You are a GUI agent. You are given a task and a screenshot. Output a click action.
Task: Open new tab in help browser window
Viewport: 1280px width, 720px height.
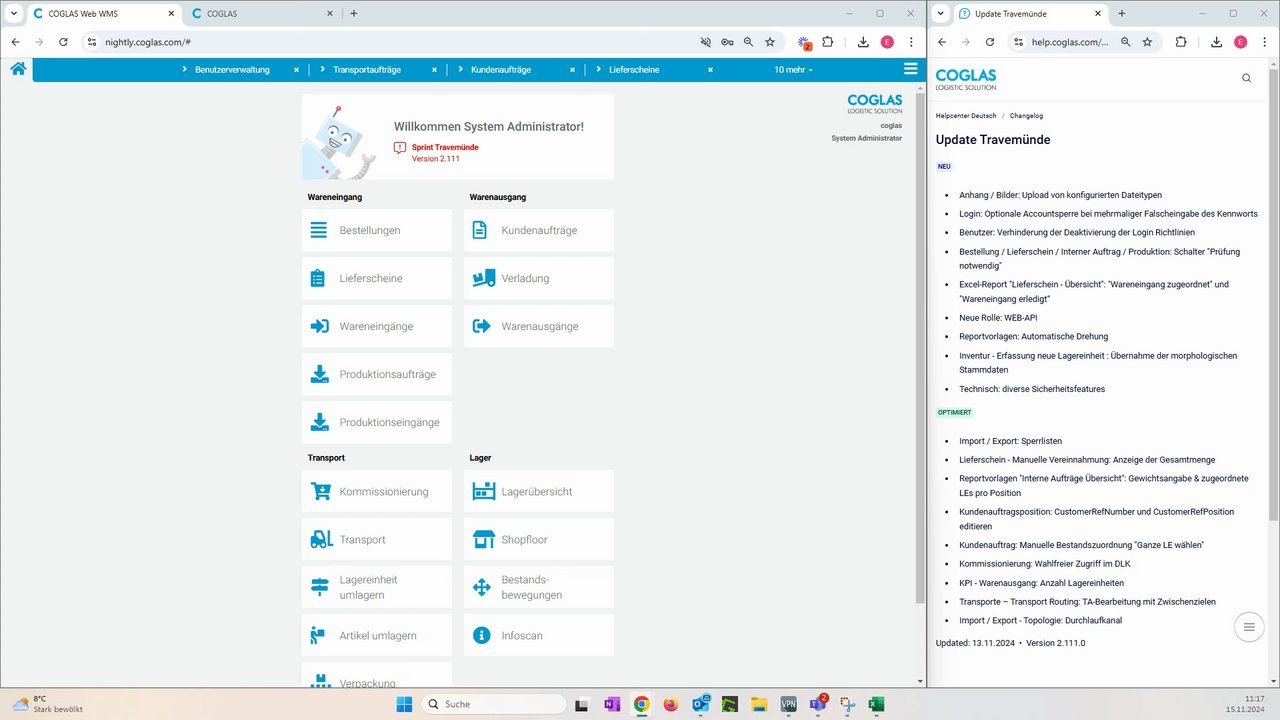coord(1122,13)
